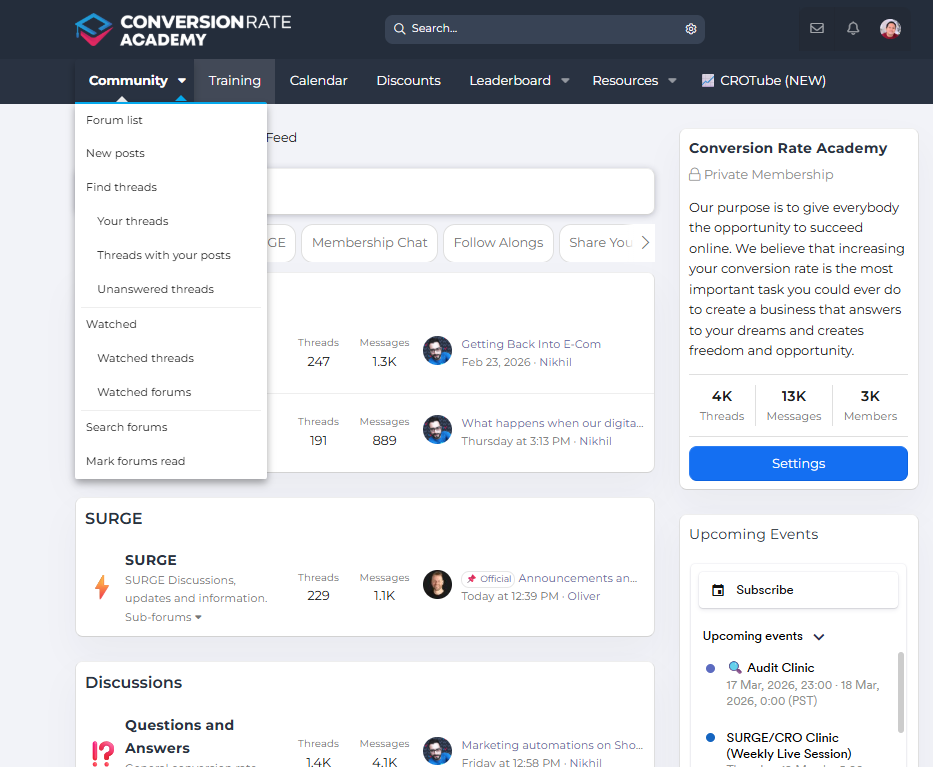
Task: Open the Leaderboard tab
Action: tap(510, 80)
